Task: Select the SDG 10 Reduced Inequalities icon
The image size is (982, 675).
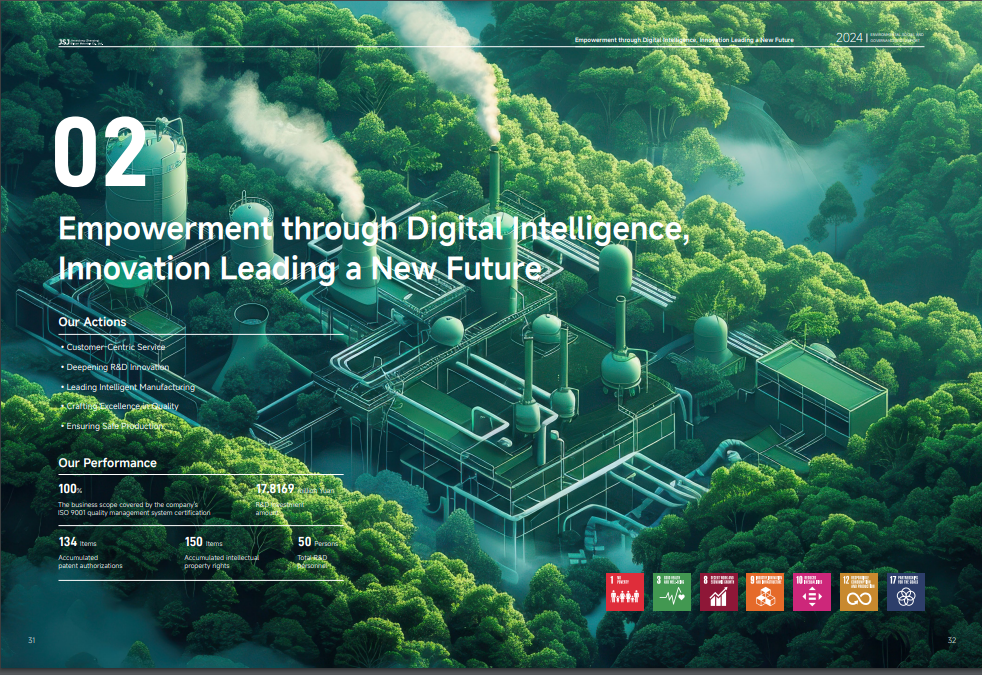Action: pos(811,592)
